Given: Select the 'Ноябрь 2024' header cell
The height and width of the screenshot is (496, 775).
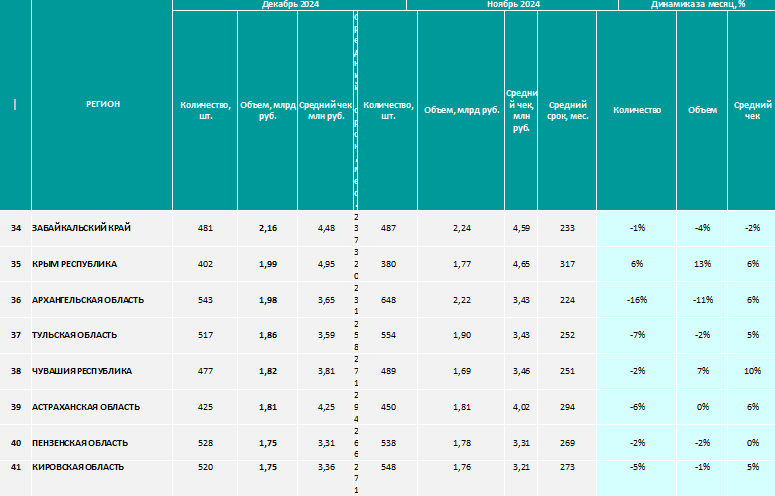Looking at the screenshot, I should pyautogui.click(x=513, y=4).
